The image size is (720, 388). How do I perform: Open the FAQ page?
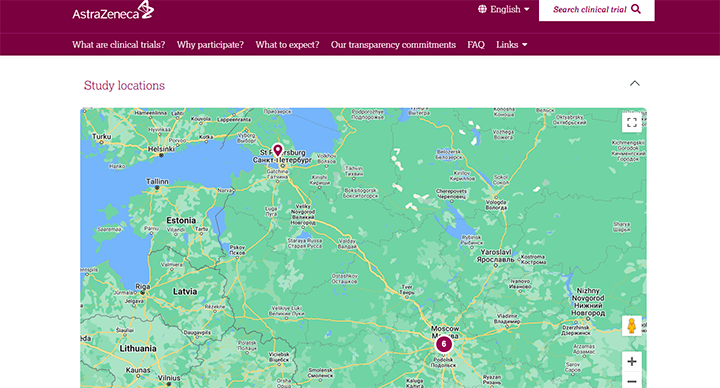[x=476, y=45]
